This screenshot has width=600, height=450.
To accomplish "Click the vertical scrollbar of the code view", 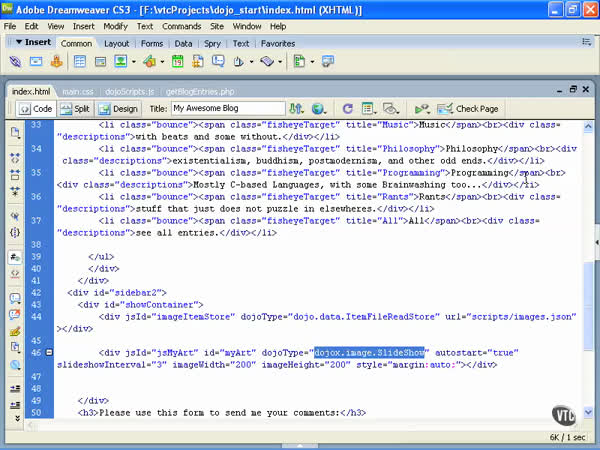I will pos(590,270).
